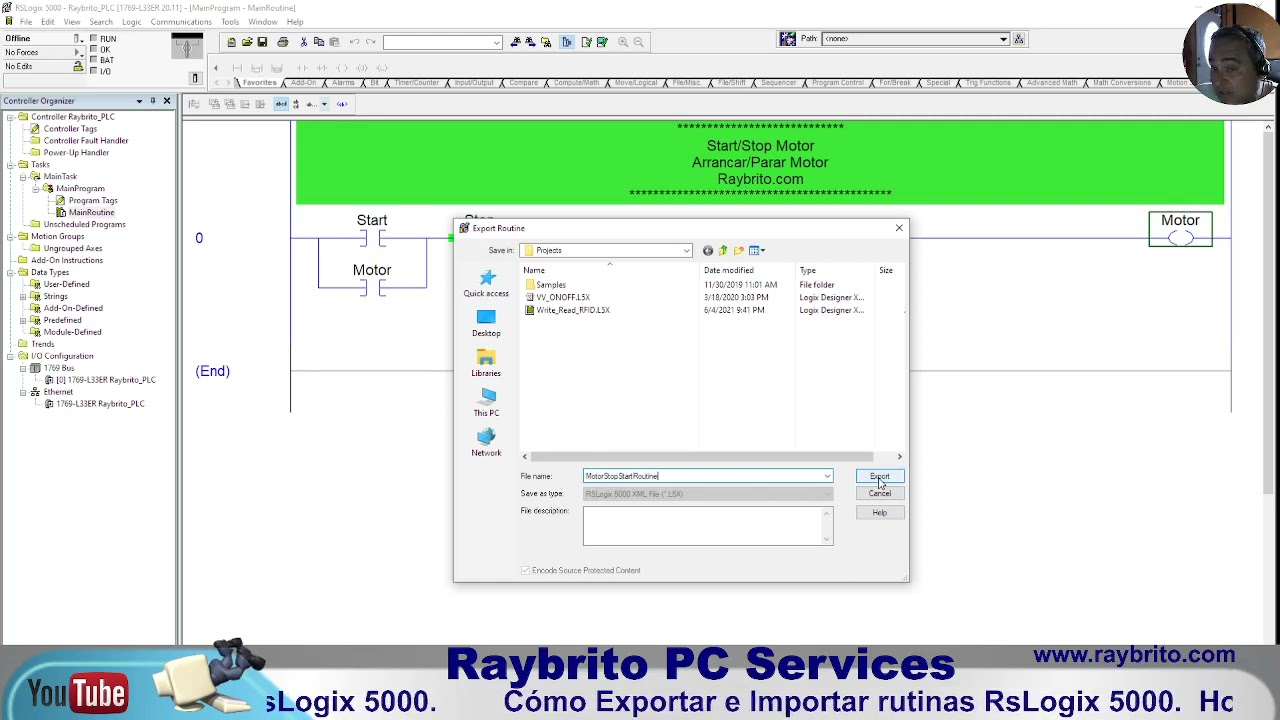The width and height of the screenshot is (1280, 720).
Task: Open the View Menu dropdown in dialog
Action: tap(757, 251)
